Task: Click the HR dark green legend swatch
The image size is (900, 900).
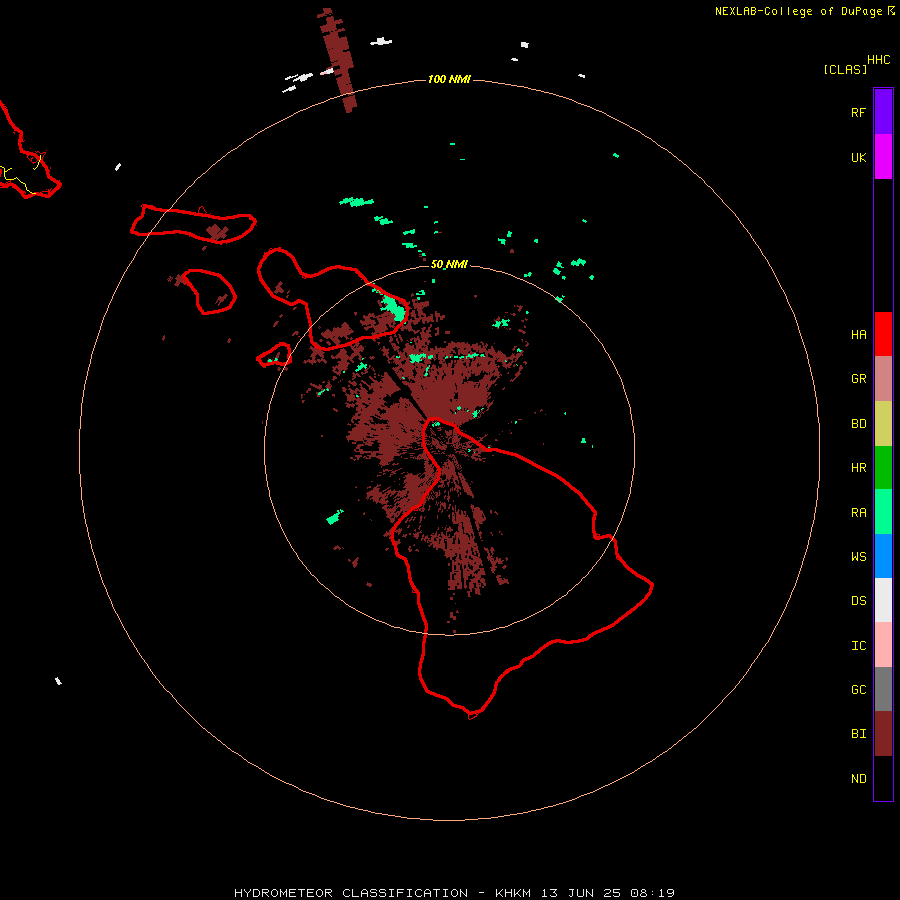Action: pyautogui.click(x=883, y=468)
